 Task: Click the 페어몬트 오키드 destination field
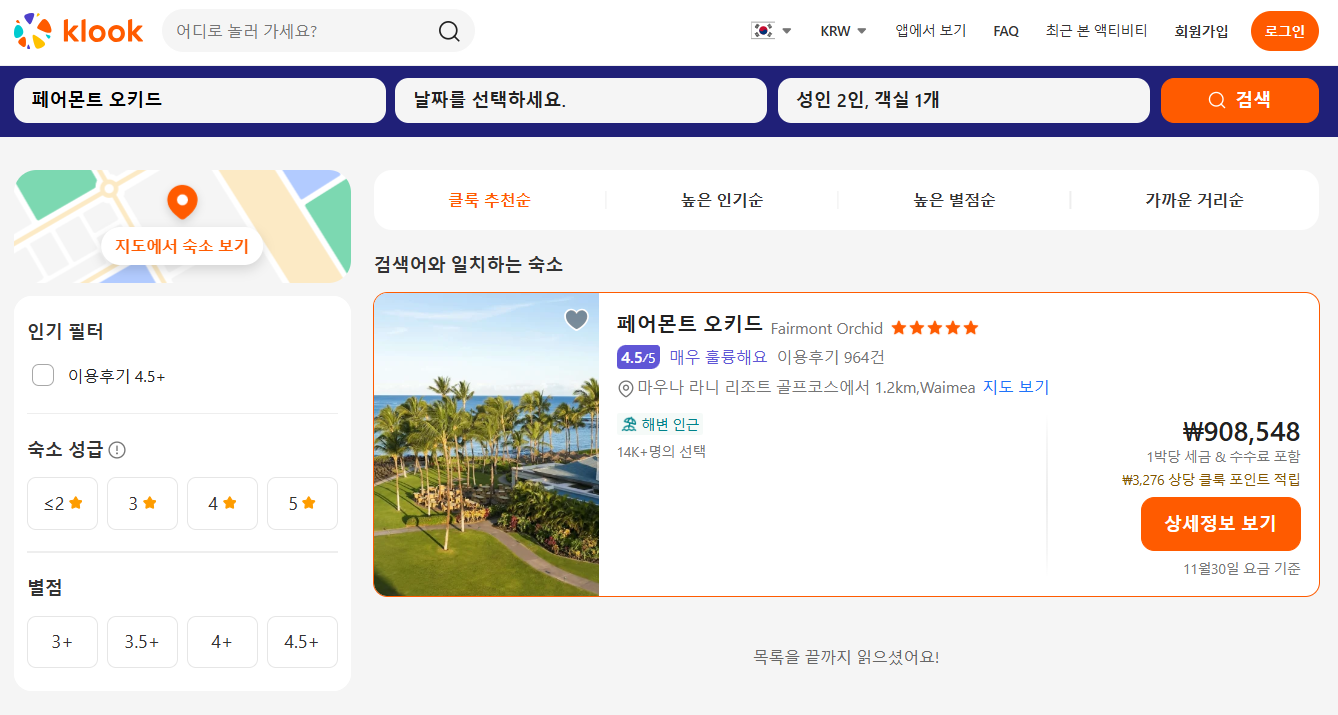(x=200, y=100)
